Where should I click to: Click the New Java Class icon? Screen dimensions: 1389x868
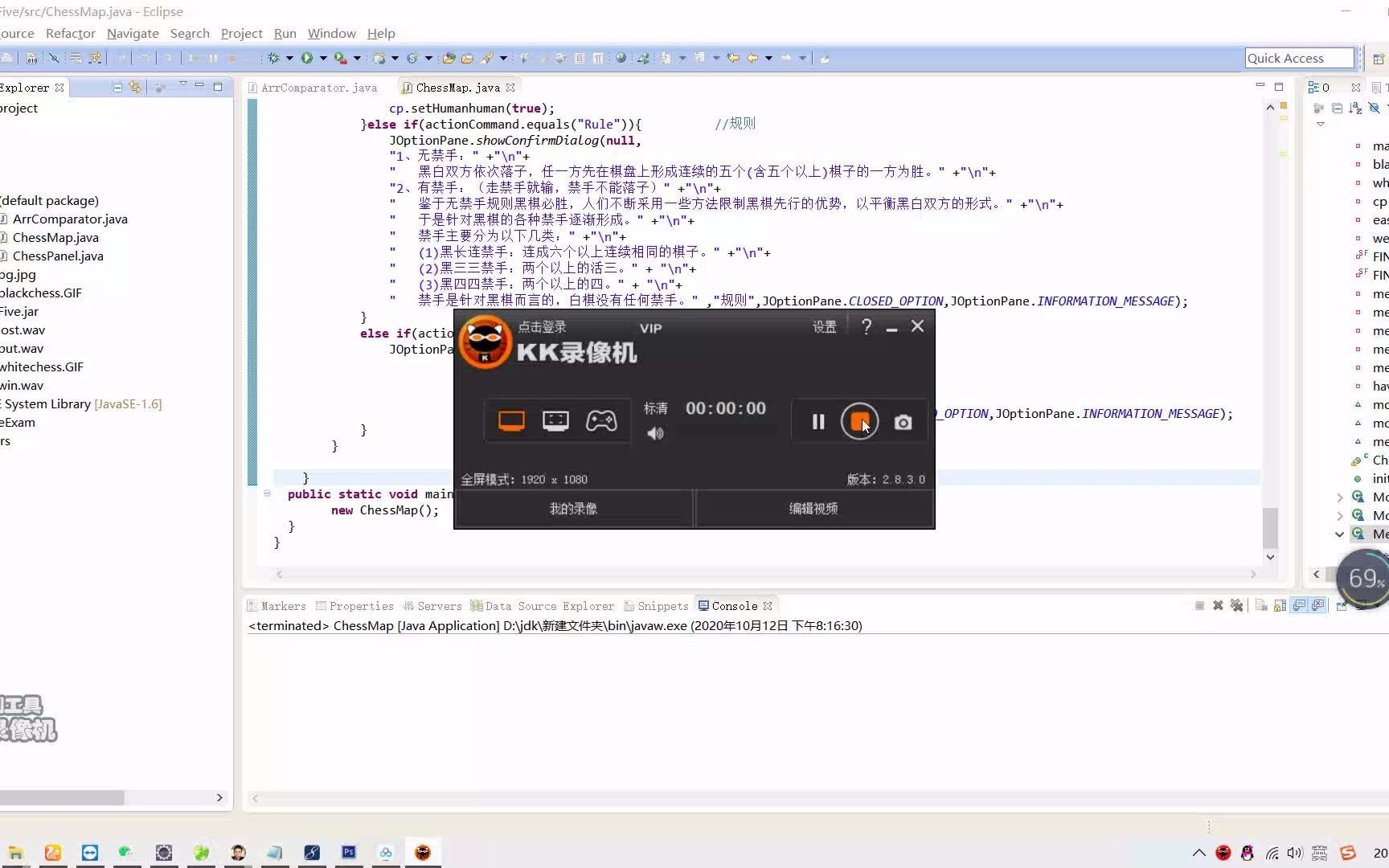point(412,58)
